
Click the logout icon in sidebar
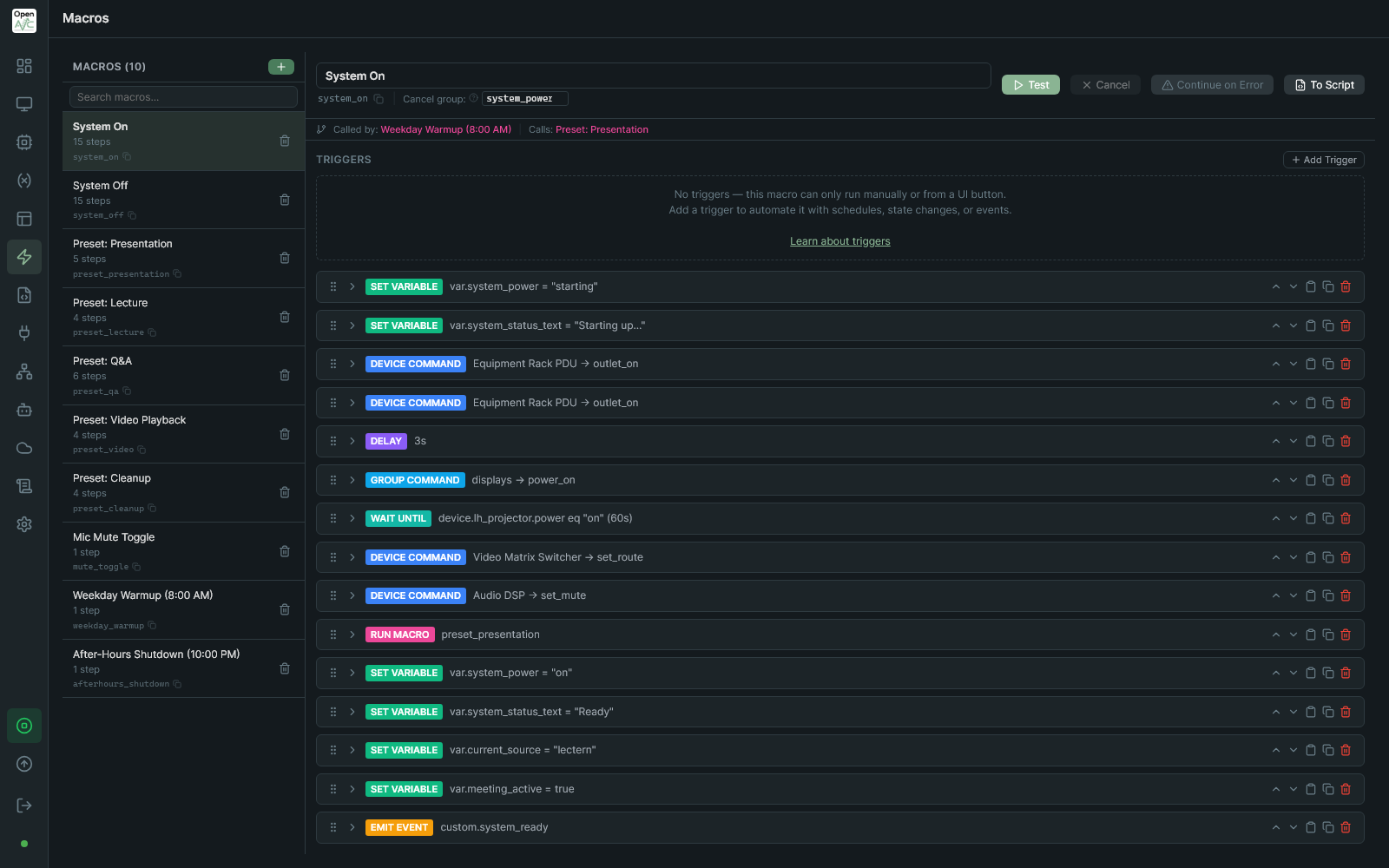(24, 806)
